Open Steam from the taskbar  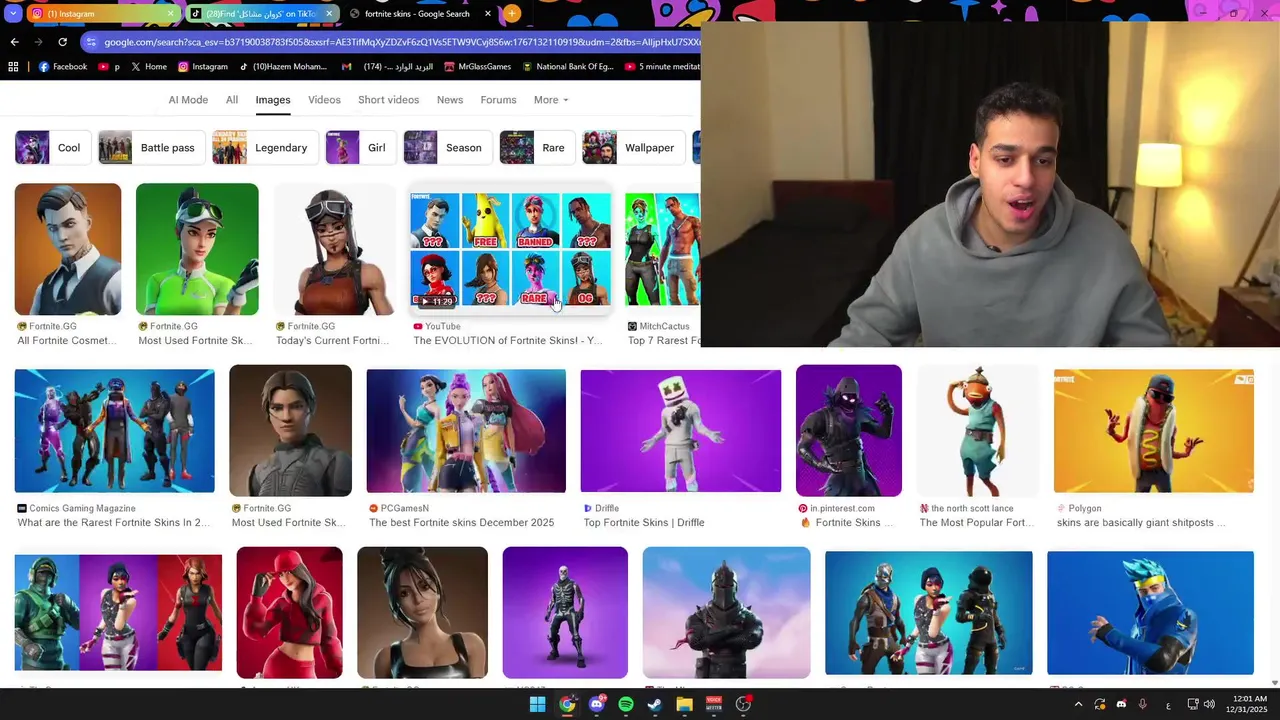tap(655, 705)
